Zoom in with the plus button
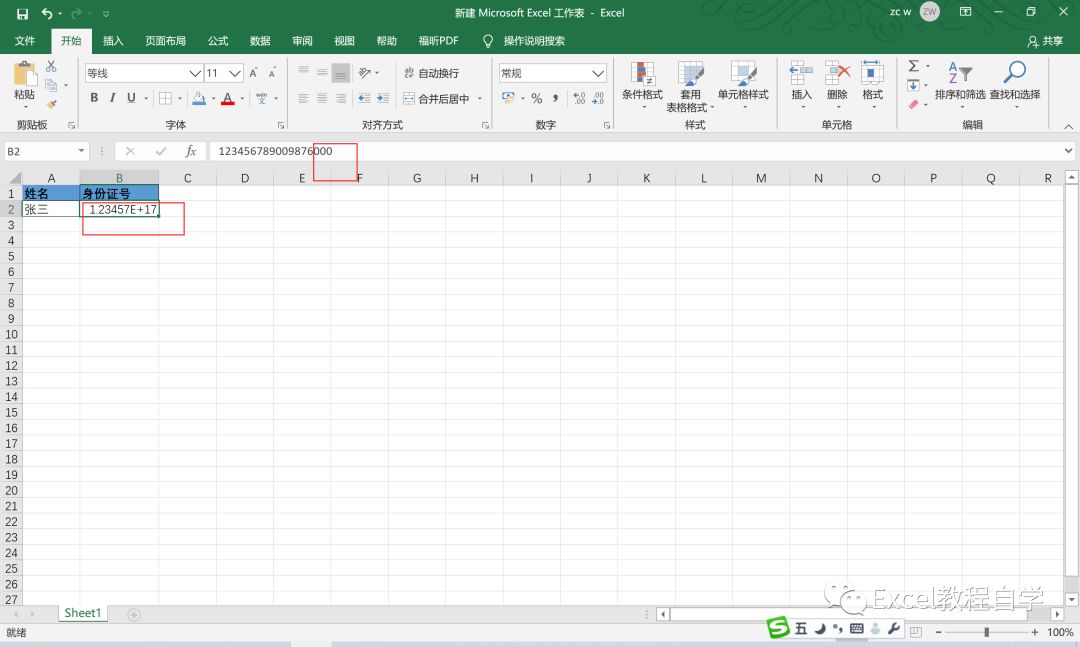The image size is (1080, 647). (1035, 632)
